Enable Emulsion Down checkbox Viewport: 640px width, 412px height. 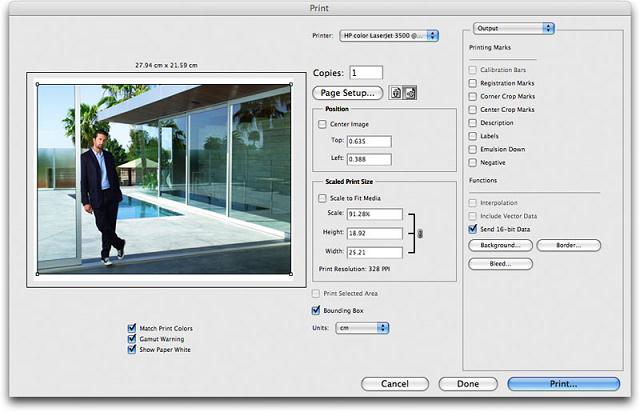coord(473,149)
